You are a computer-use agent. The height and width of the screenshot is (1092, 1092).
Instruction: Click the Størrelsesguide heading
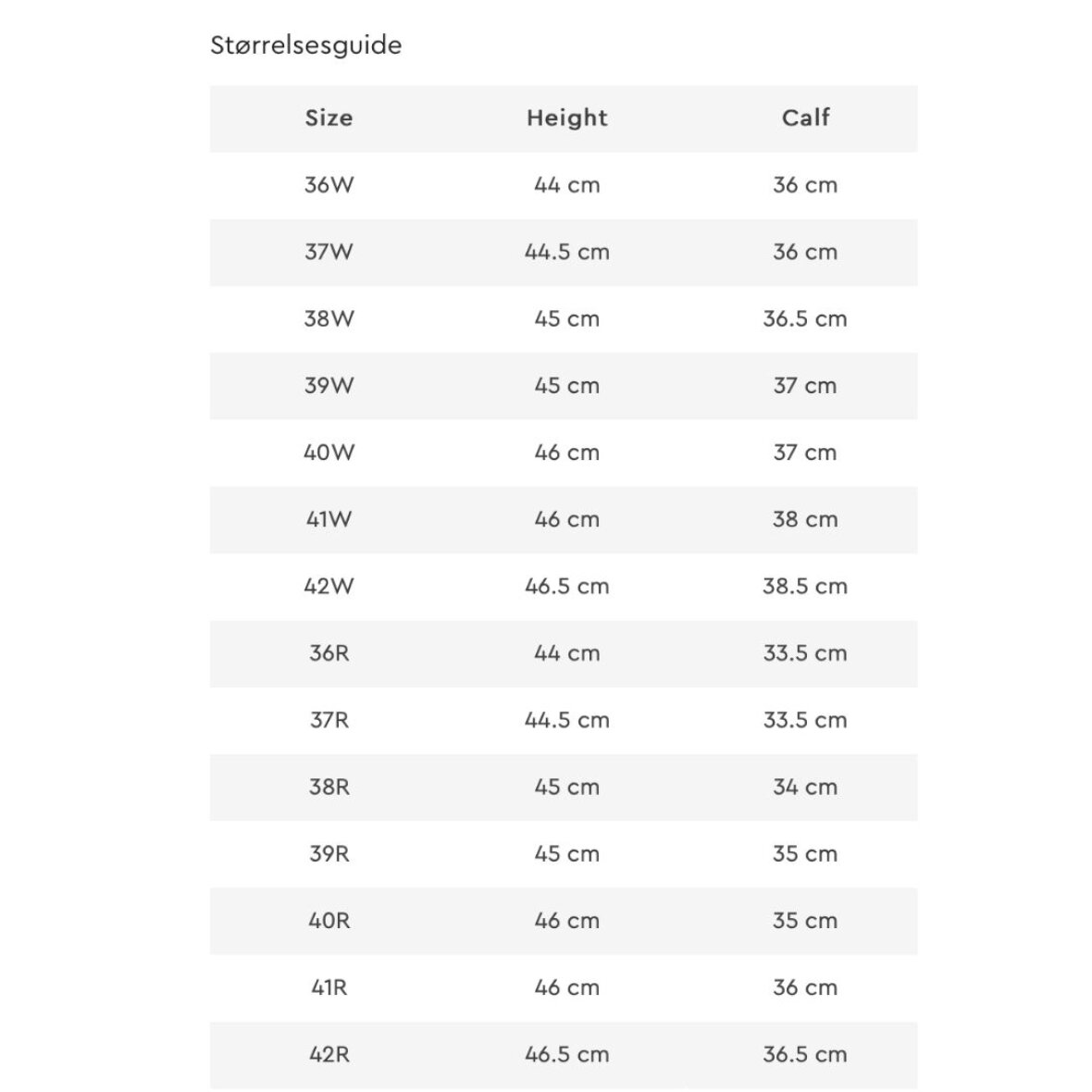(x=306, y=45)
